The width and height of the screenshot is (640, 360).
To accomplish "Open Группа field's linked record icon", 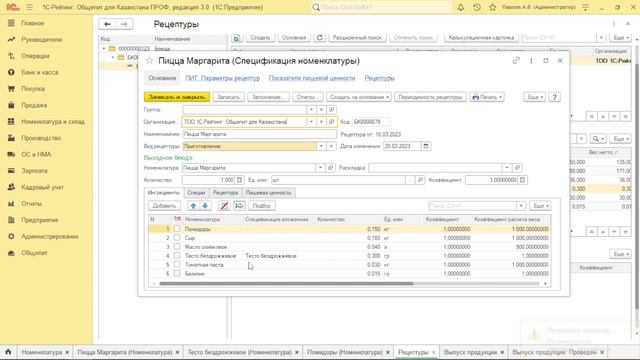I will click(x=331, y=109).
